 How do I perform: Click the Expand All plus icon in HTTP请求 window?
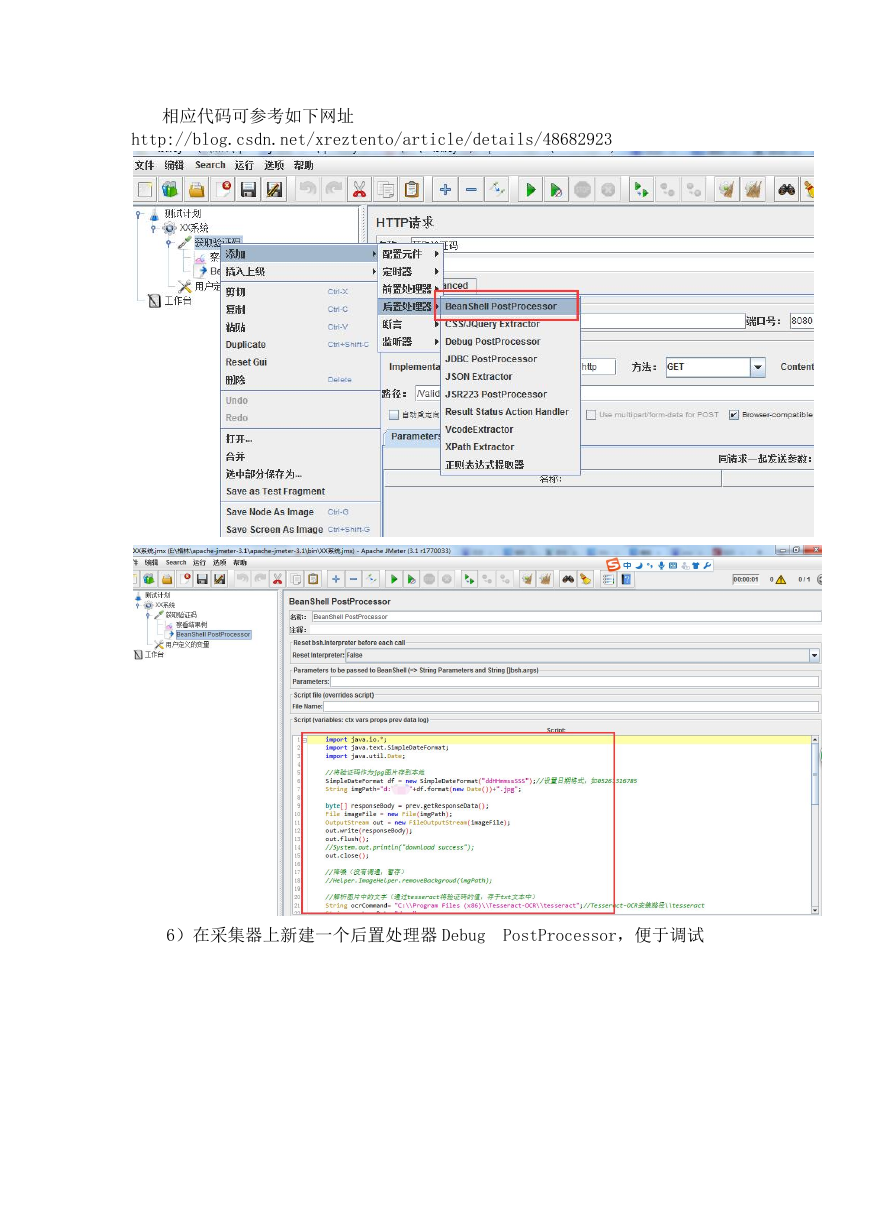pyautogui.click(x=445, y=189)
